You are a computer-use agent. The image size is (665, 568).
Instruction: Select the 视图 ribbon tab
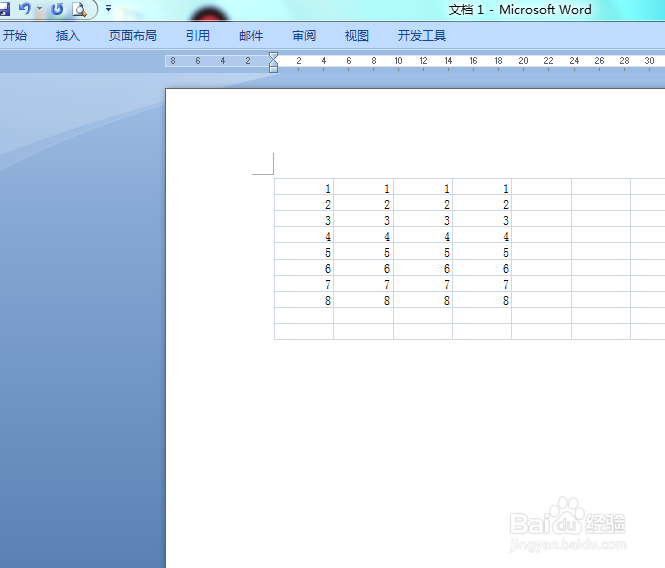coord(357,36)
